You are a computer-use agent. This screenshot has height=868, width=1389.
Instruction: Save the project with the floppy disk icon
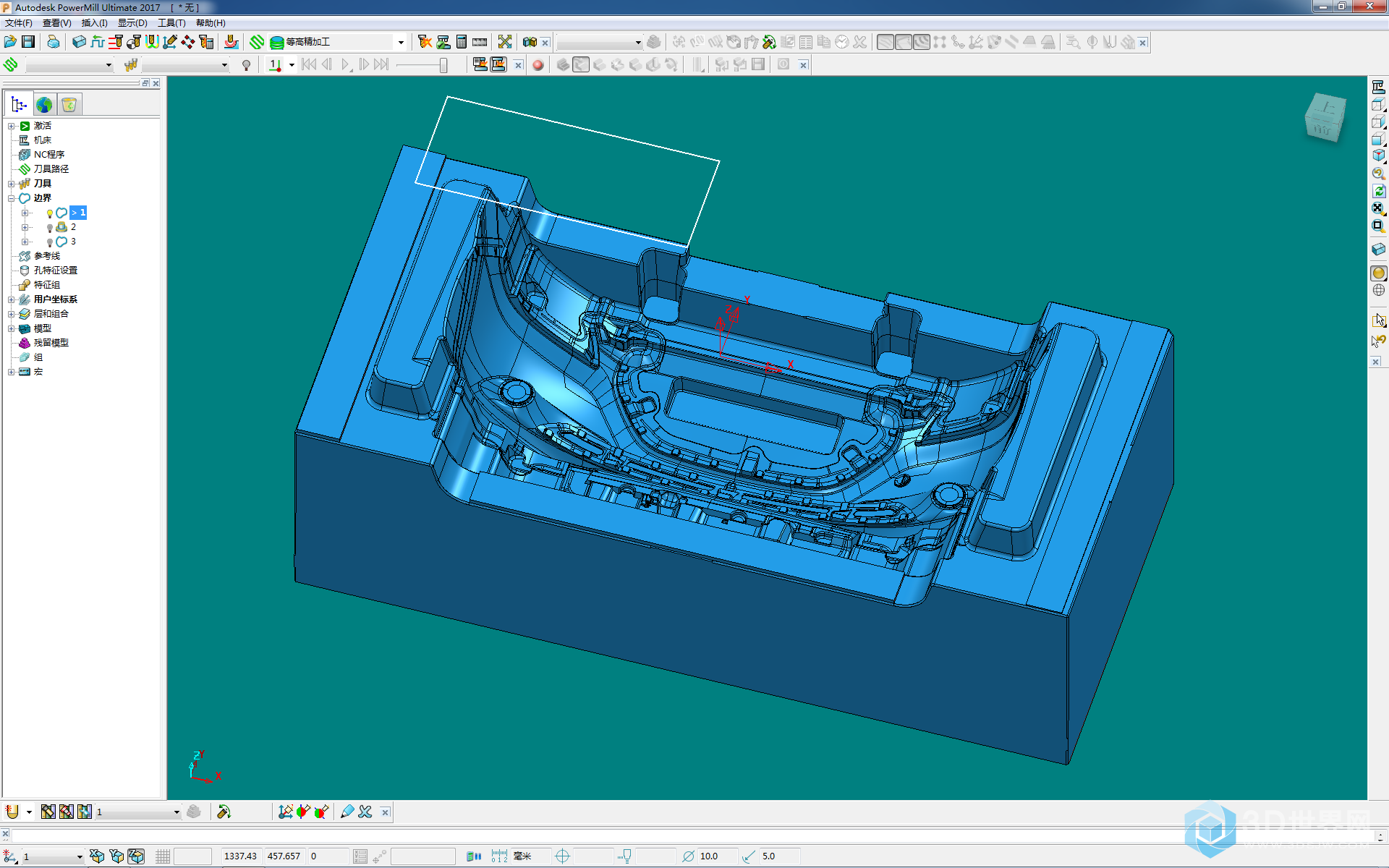(x=28, y=42)
